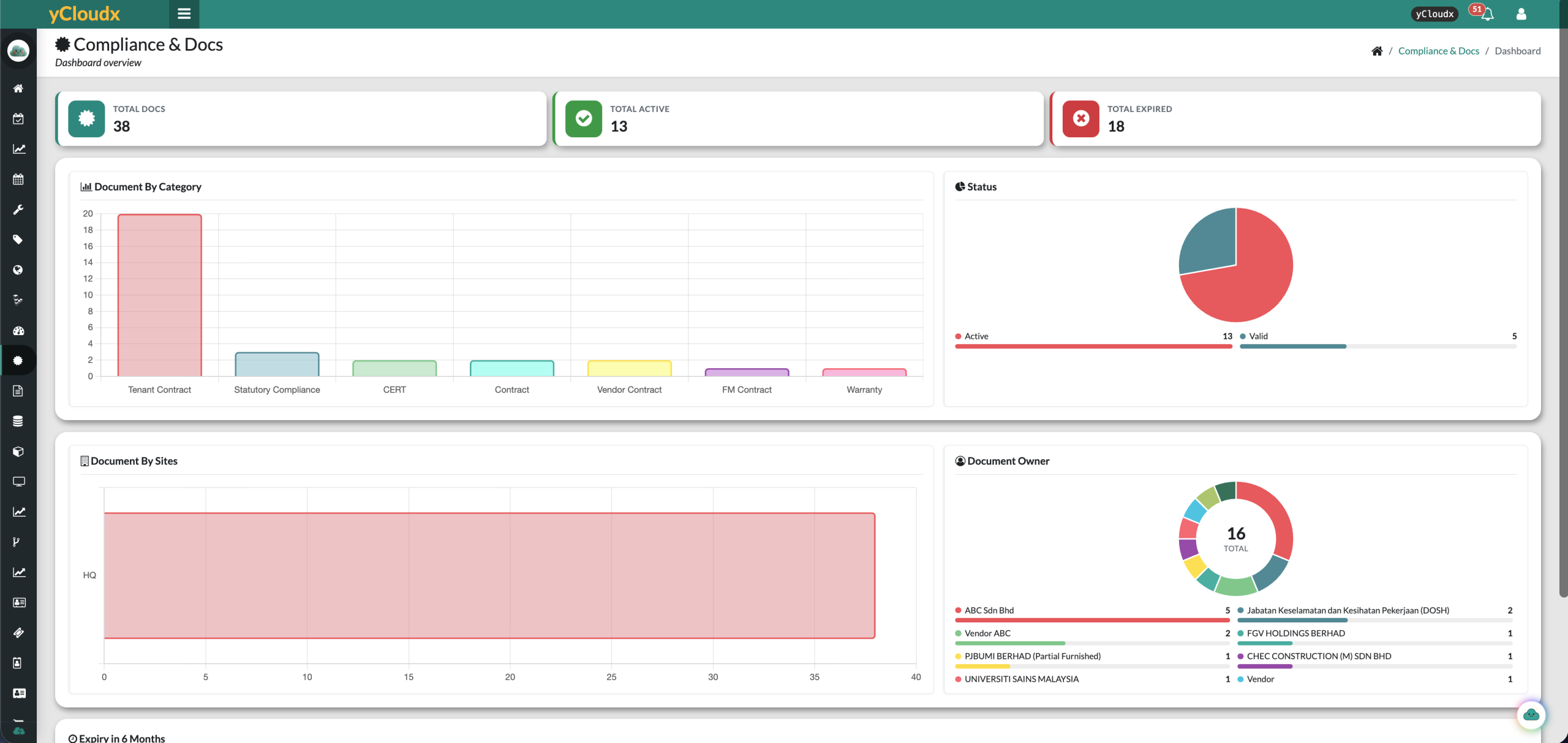Click the line chart icon below monitor icon
1568x743 pixels.
click(18, 512)
